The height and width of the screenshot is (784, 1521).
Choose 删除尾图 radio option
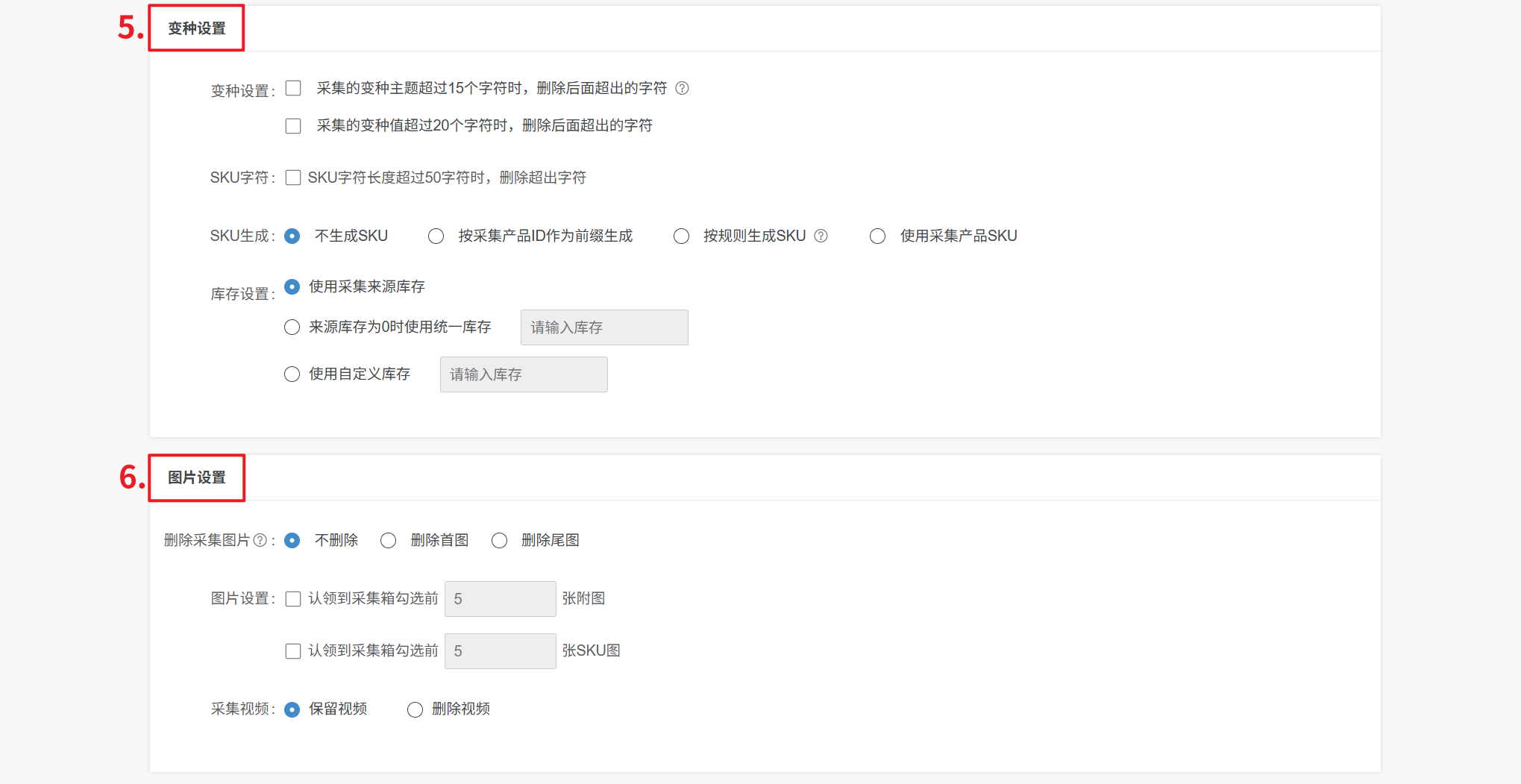(x=499, y=541)
